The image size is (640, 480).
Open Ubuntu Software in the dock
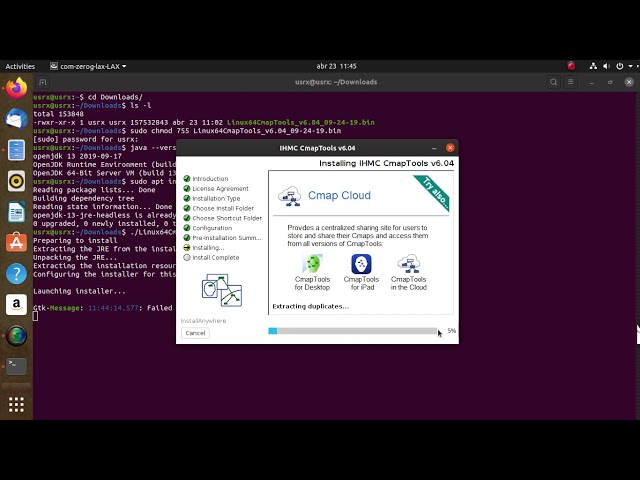tap(16, 242)
